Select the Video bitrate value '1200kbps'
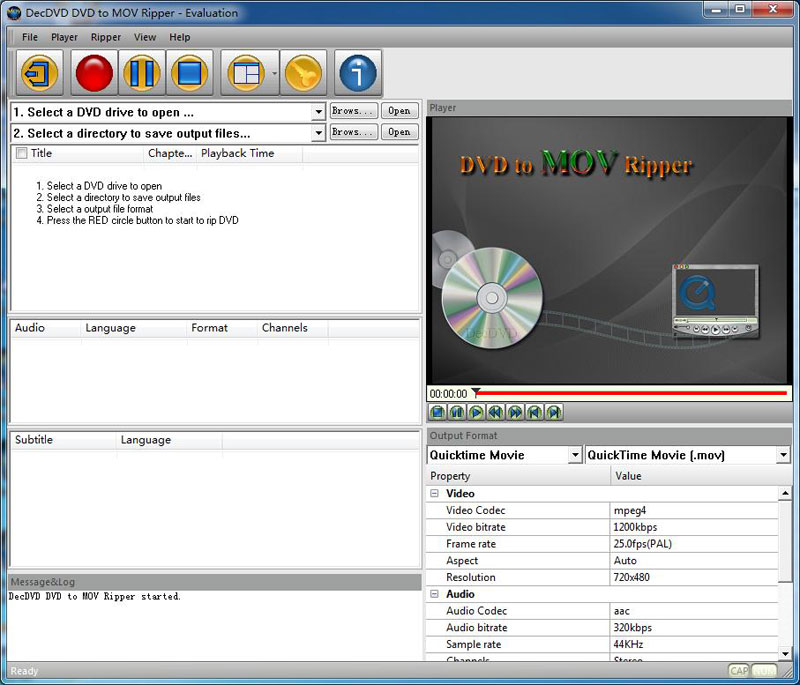Screen dimensions: 800x685 (x=694, y=527)
